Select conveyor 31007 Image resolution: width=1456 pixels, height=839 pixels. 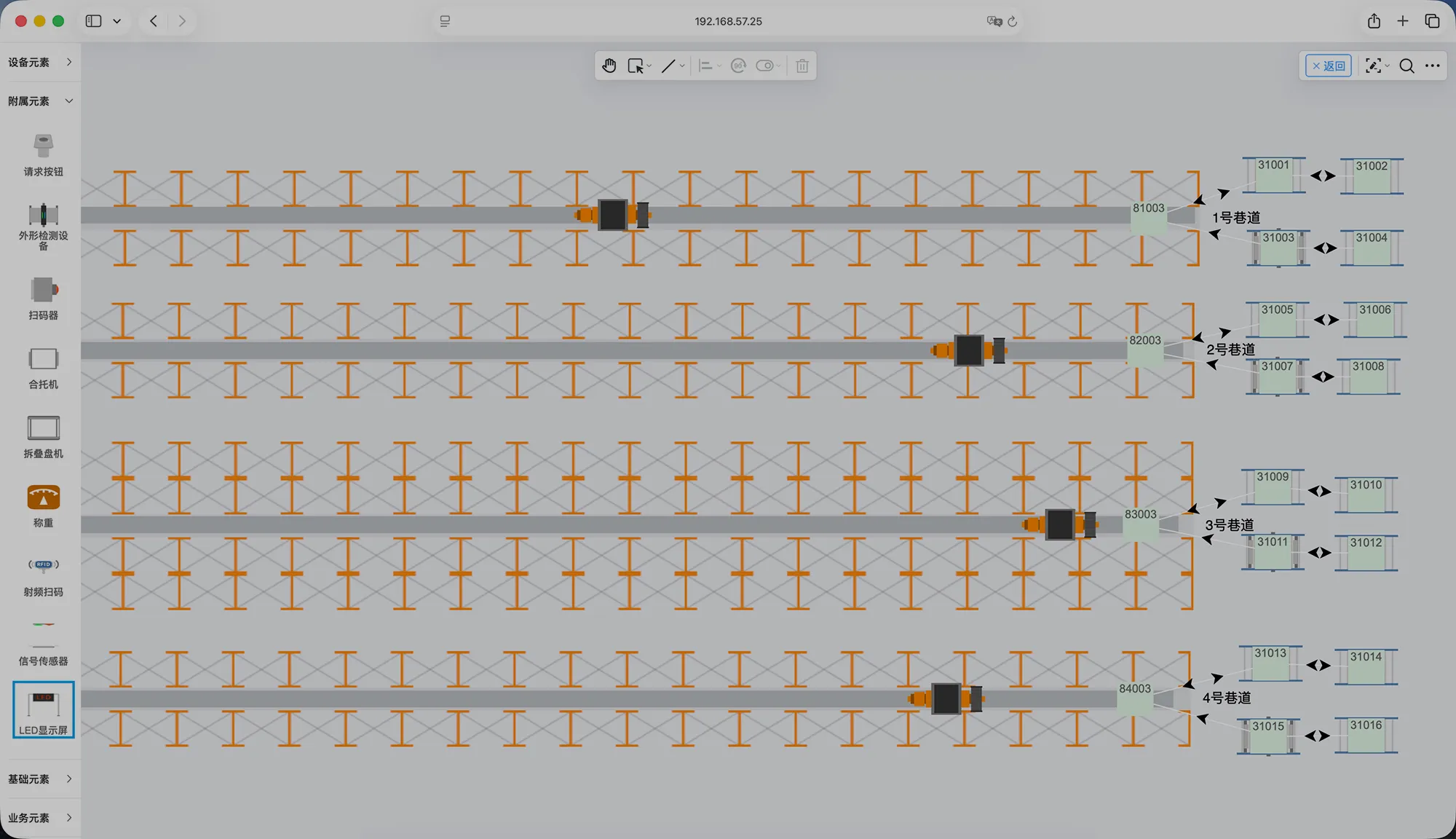coord(1277,377)
